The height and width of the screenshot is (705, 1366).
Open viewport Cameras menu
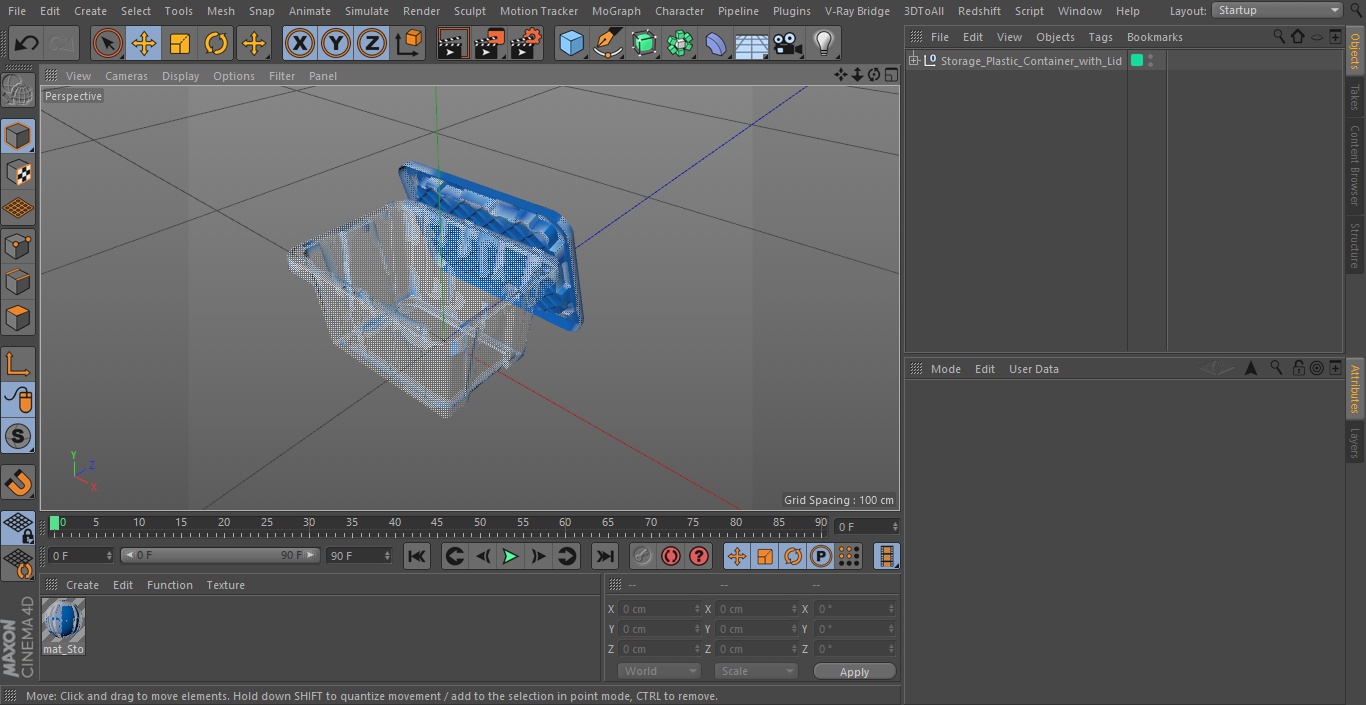pyautogui.click(x=126, y=76)
